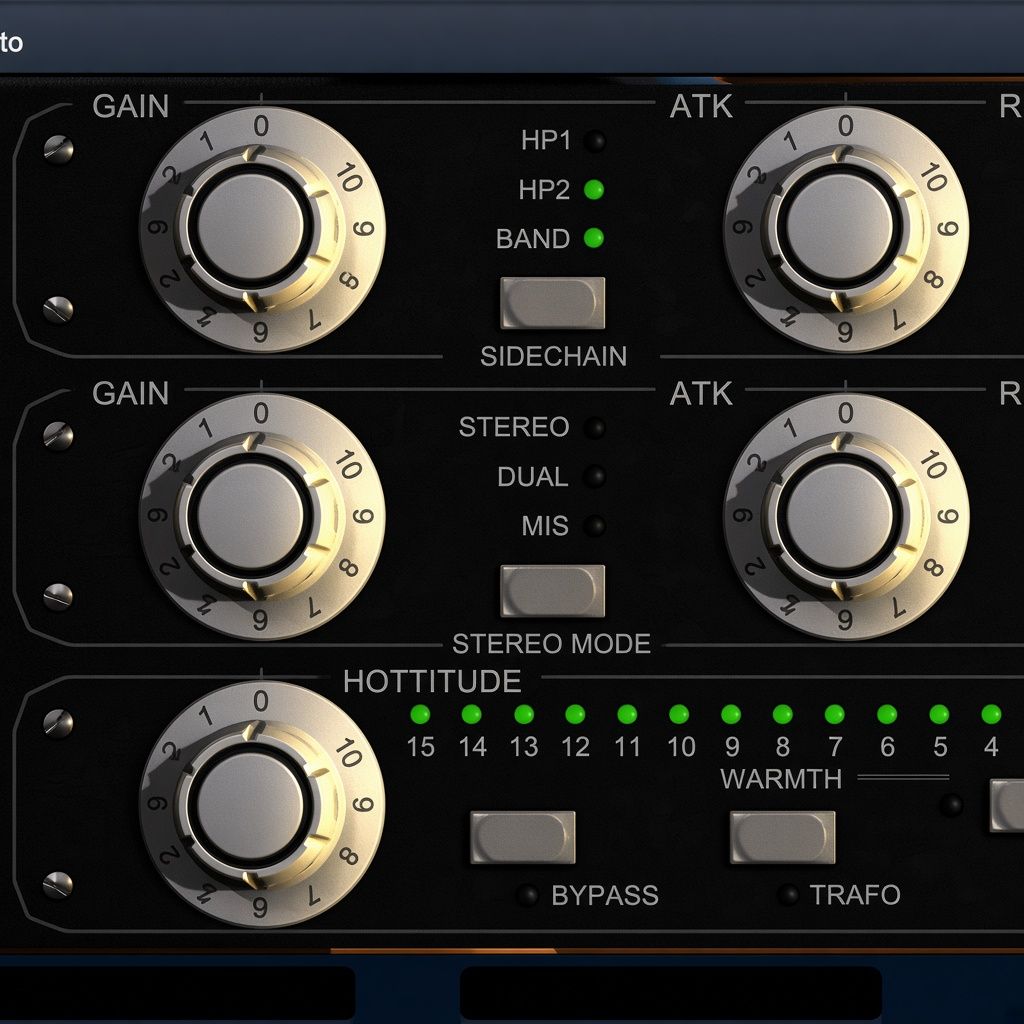Click the WARMTH label
The image size is (1024, 1024).
[x=781, y=778]
